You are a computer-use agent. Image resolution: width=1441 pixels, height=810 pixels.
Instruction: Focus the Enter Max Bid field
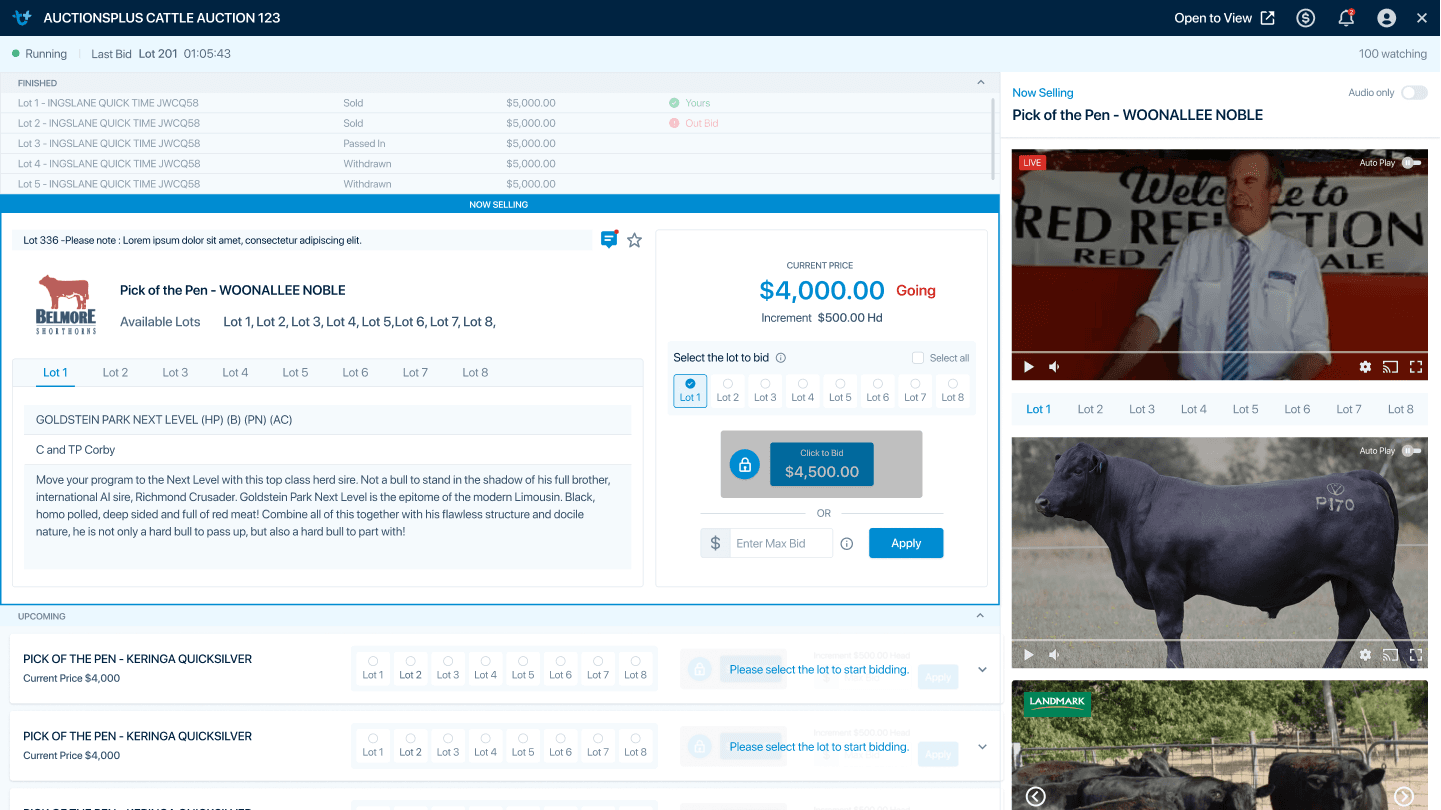[x=781, y=543]
